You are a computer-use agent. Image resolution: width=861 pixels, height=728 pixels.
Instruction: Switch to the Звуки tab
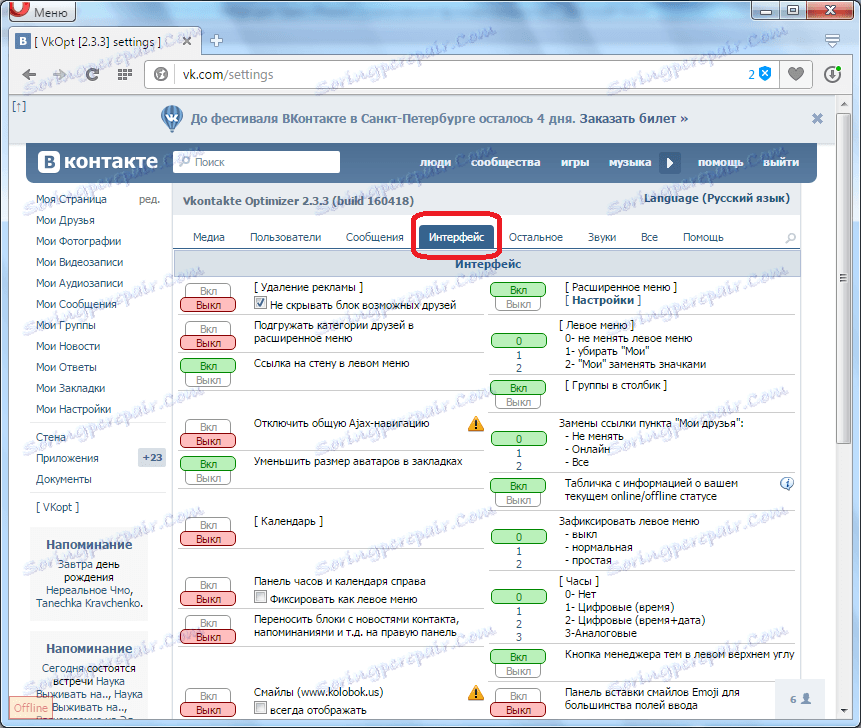602,237
